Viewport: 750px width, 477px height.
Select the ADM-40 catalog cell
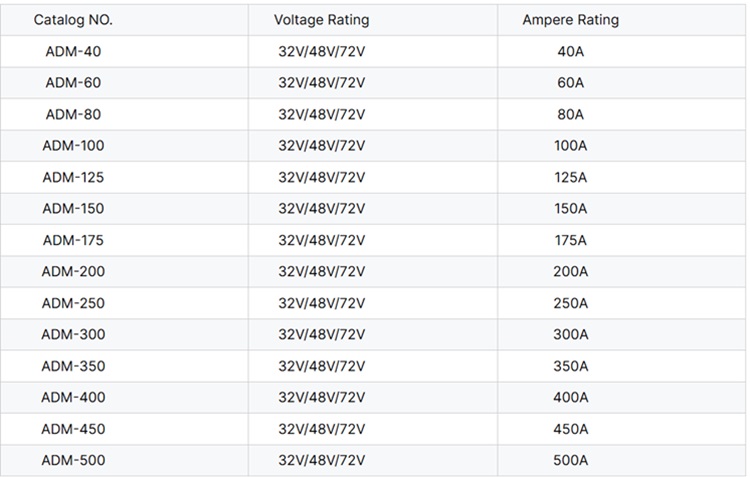click(x=73, y=51)
